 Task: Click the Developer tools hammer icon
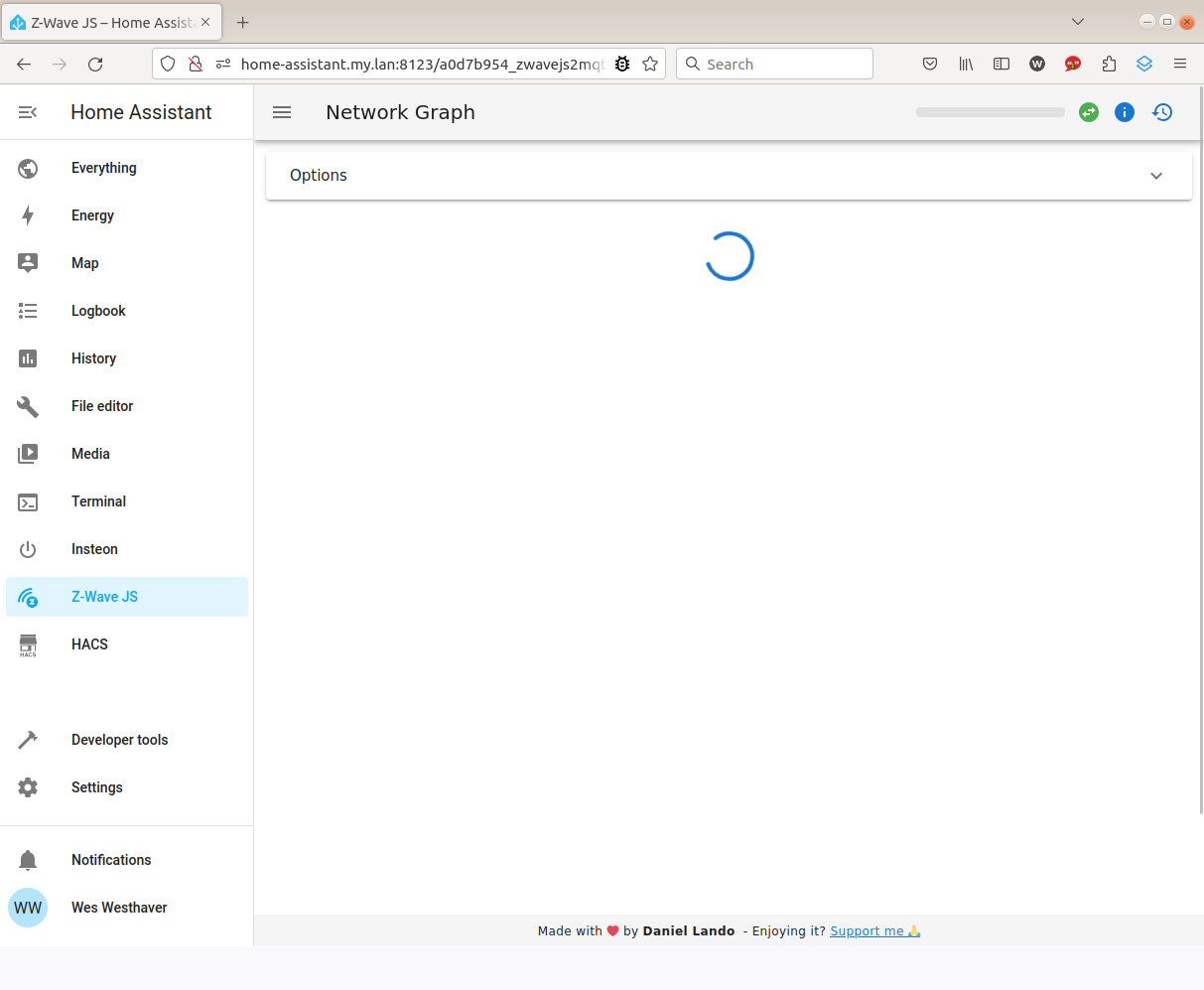point(28,740)
